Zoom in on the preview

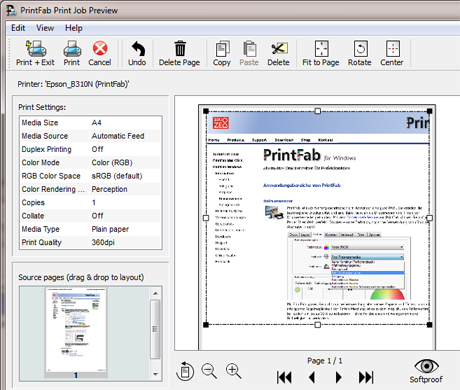tap(233, 371)
